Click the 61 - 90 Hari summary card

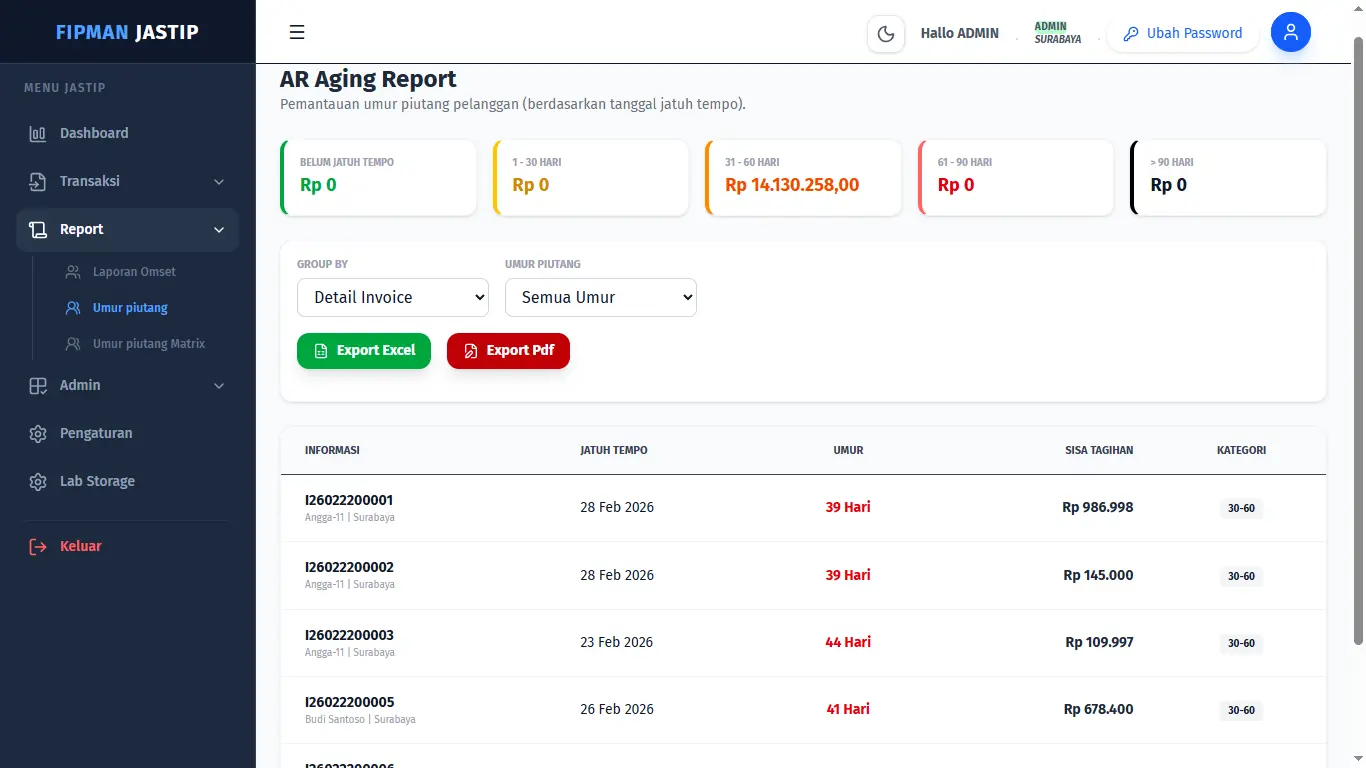pyautogui.click(x=1016, y=178)
